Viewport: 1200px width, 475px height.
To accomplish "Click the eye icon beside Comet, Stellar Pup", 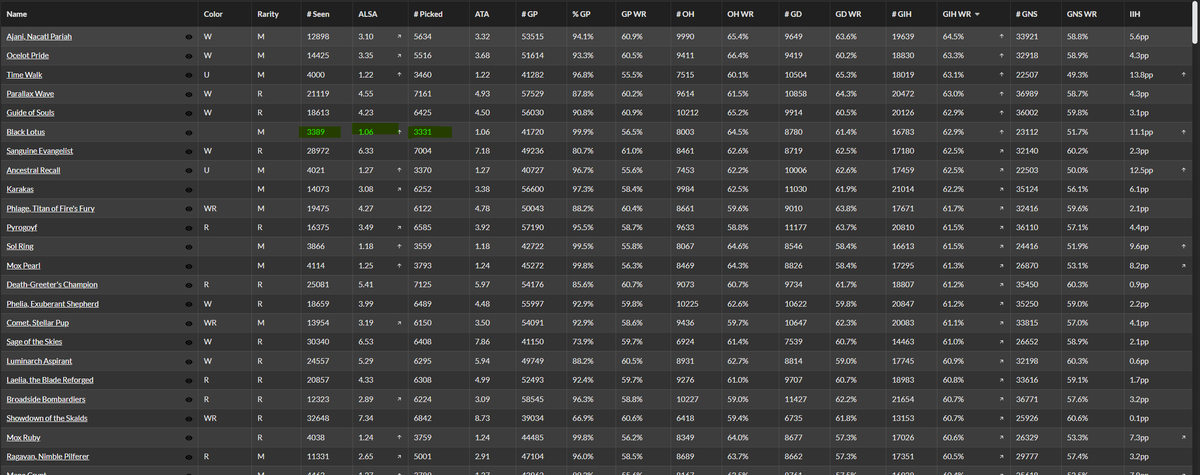I will pos(189,322).
